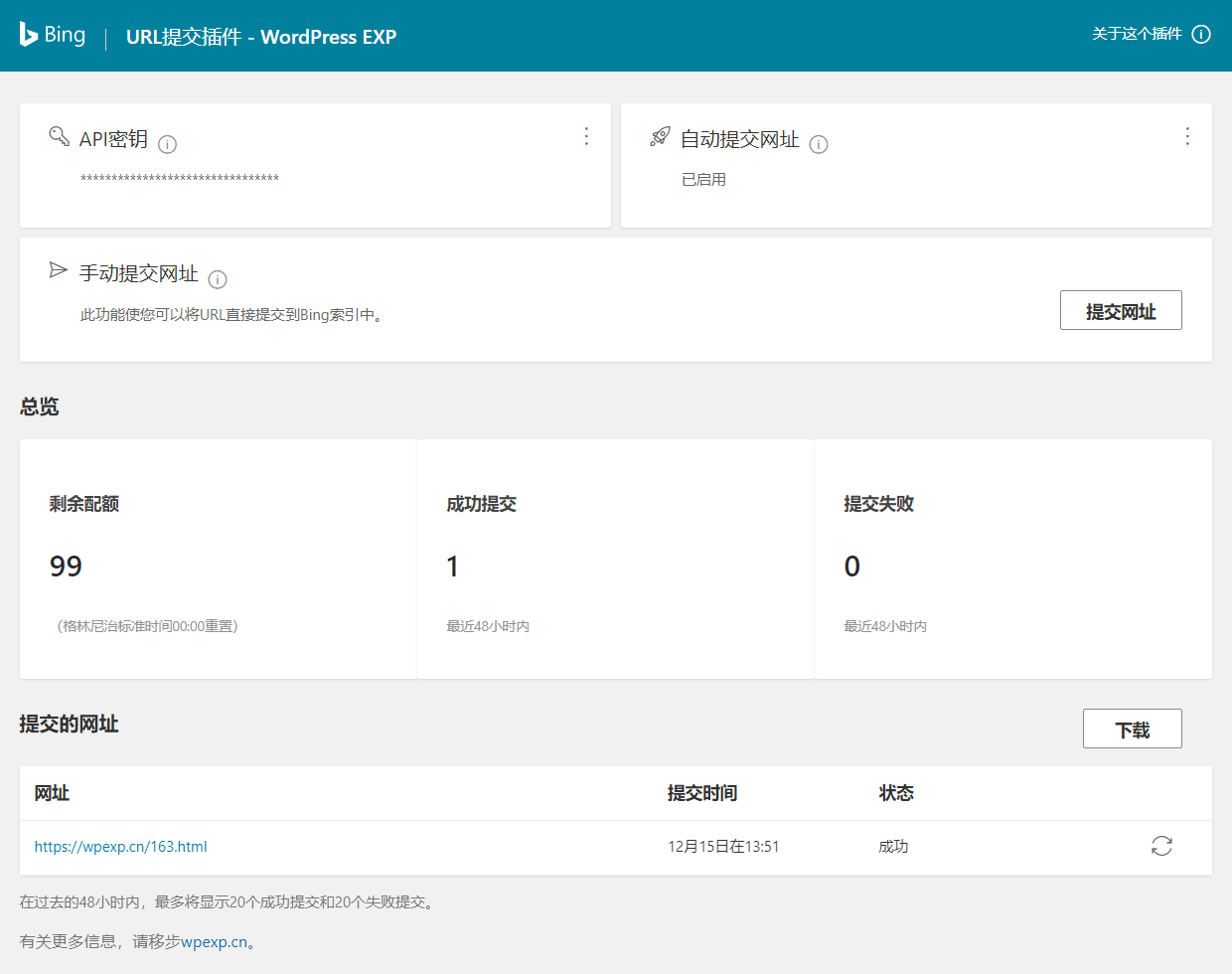Viewport: 1232px width, 974px height.
Task: Click the 提交时间 column header
Action: click(x=702, y=793)
